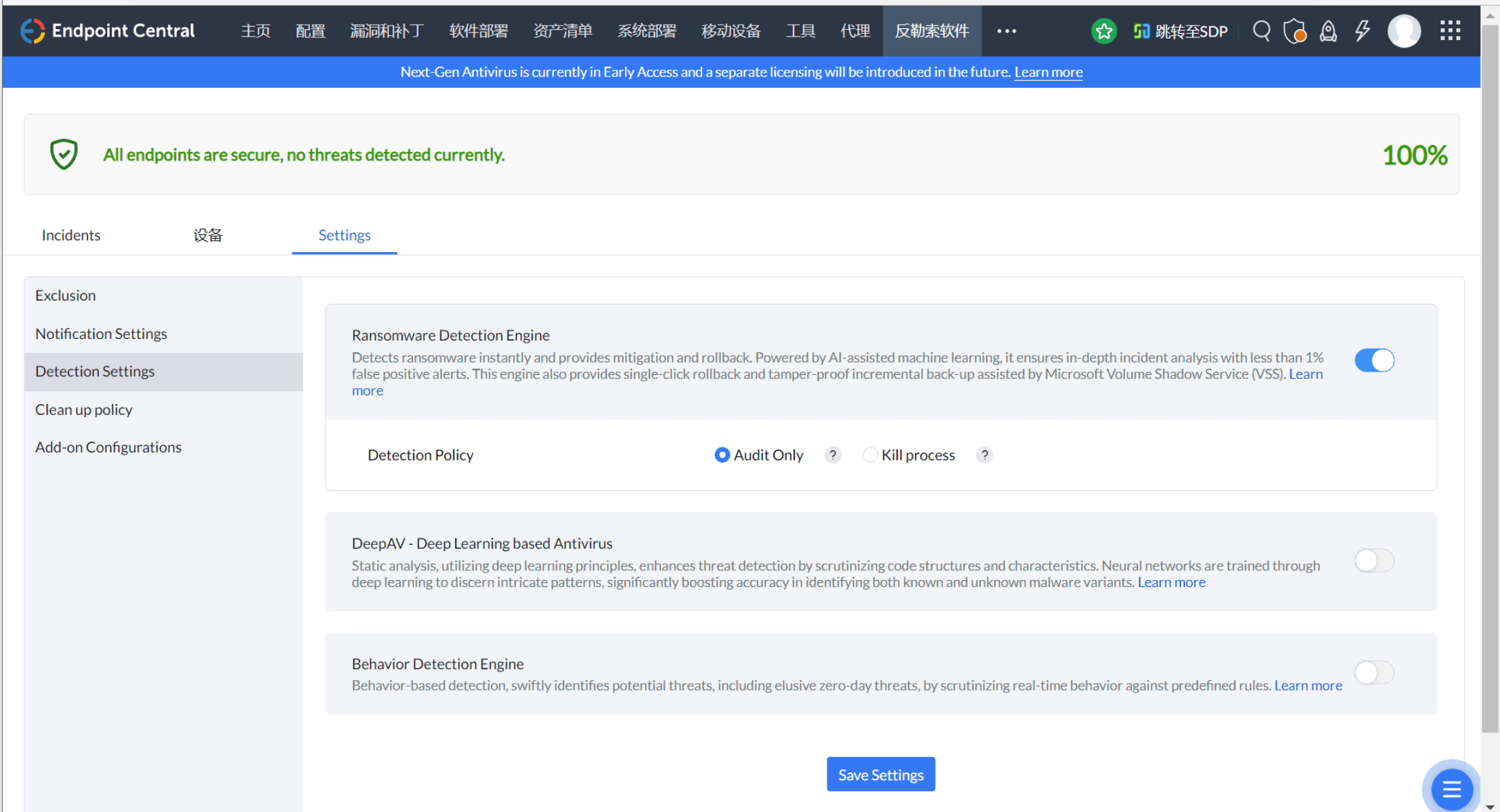The image size is (1500, 812).
Task: Open the user profile avatar
Action: click(1403, 31)
